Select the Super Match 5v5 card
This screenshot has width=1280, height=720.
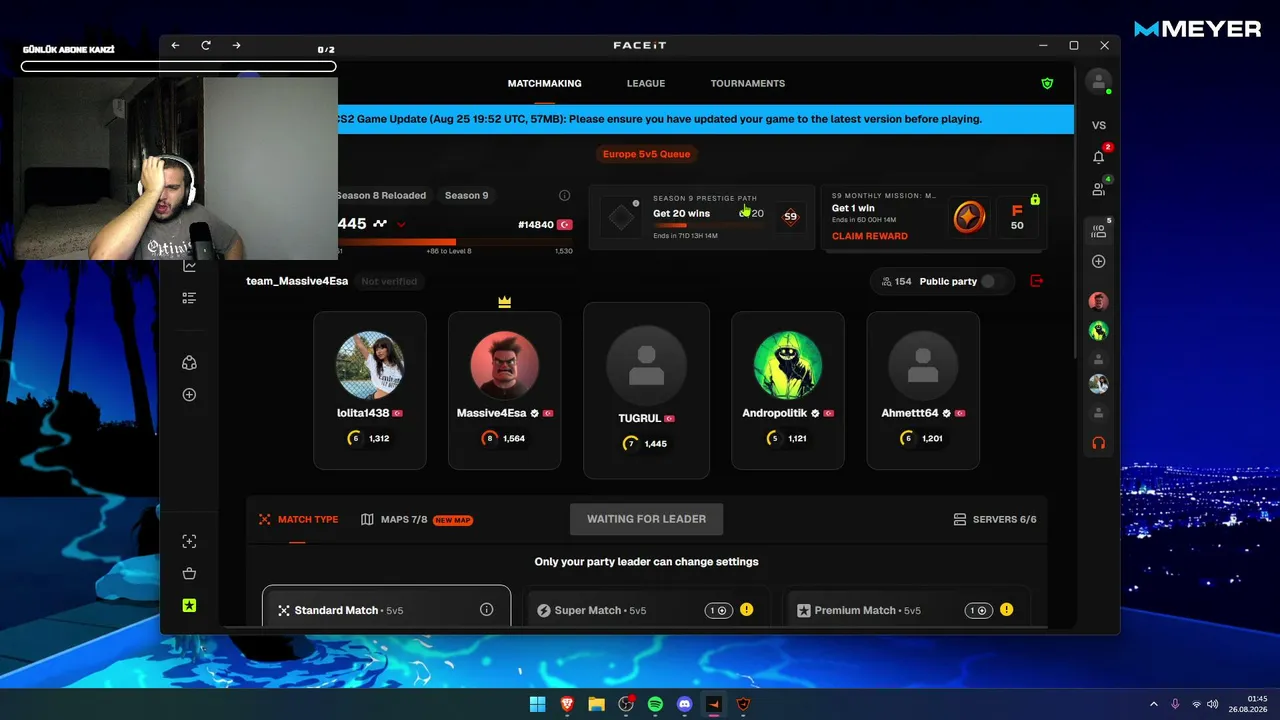[x=647, y=606]
